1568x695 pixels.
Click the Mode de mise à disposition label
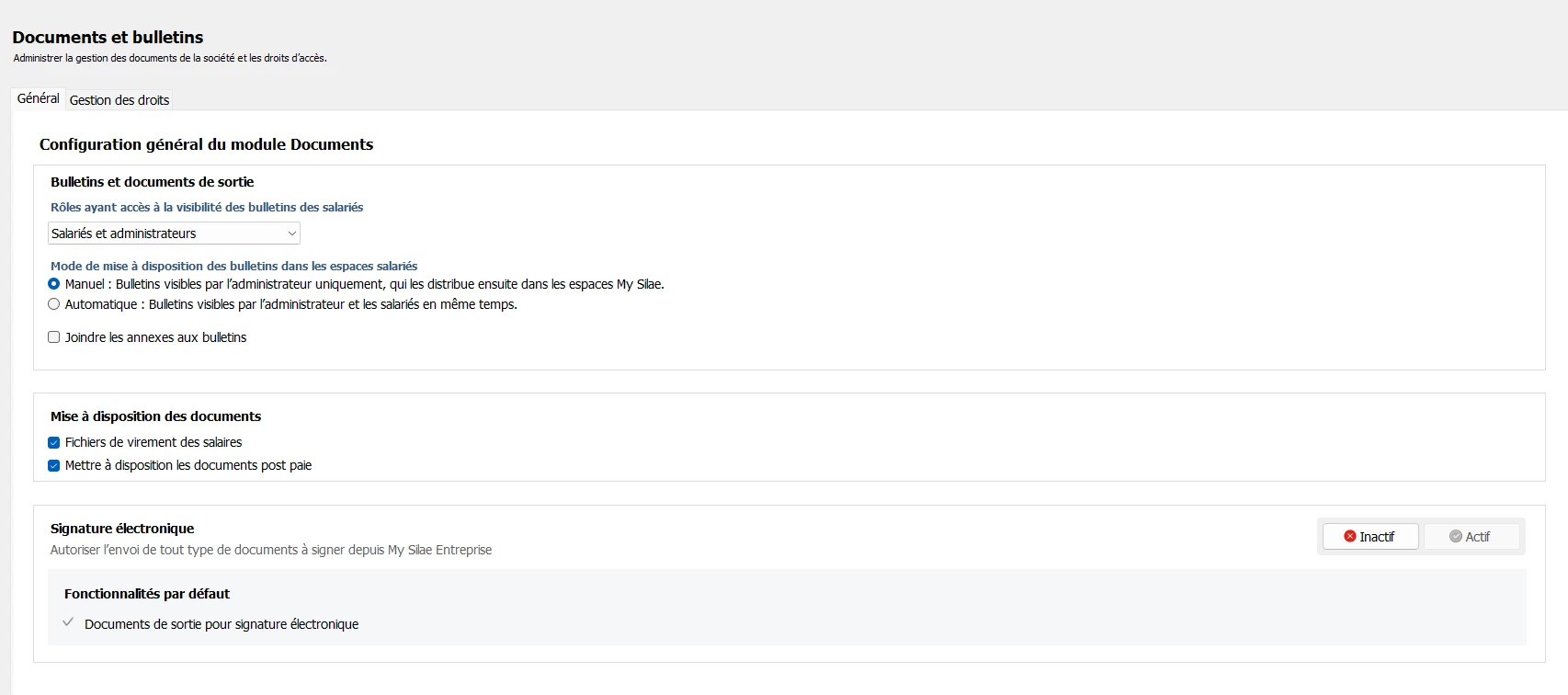(233, 267)
